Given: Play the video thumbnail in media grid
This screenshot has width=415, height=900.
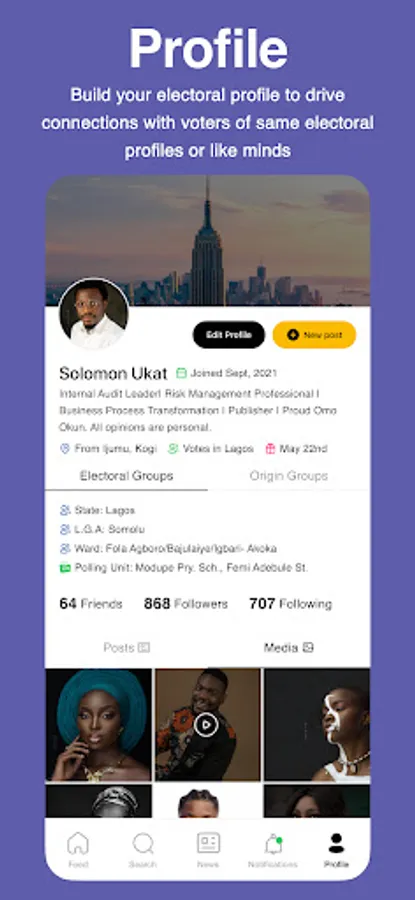Looking at the screenshot, I should [x=206, y=725].
